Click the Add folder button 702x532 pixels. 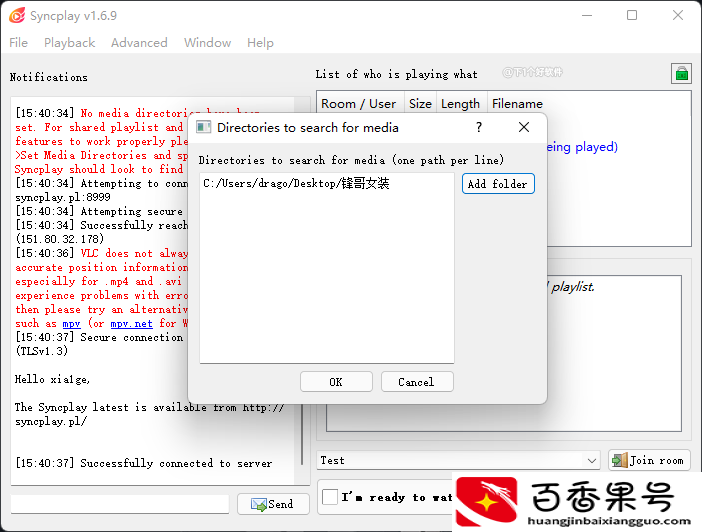click(498, 184)
